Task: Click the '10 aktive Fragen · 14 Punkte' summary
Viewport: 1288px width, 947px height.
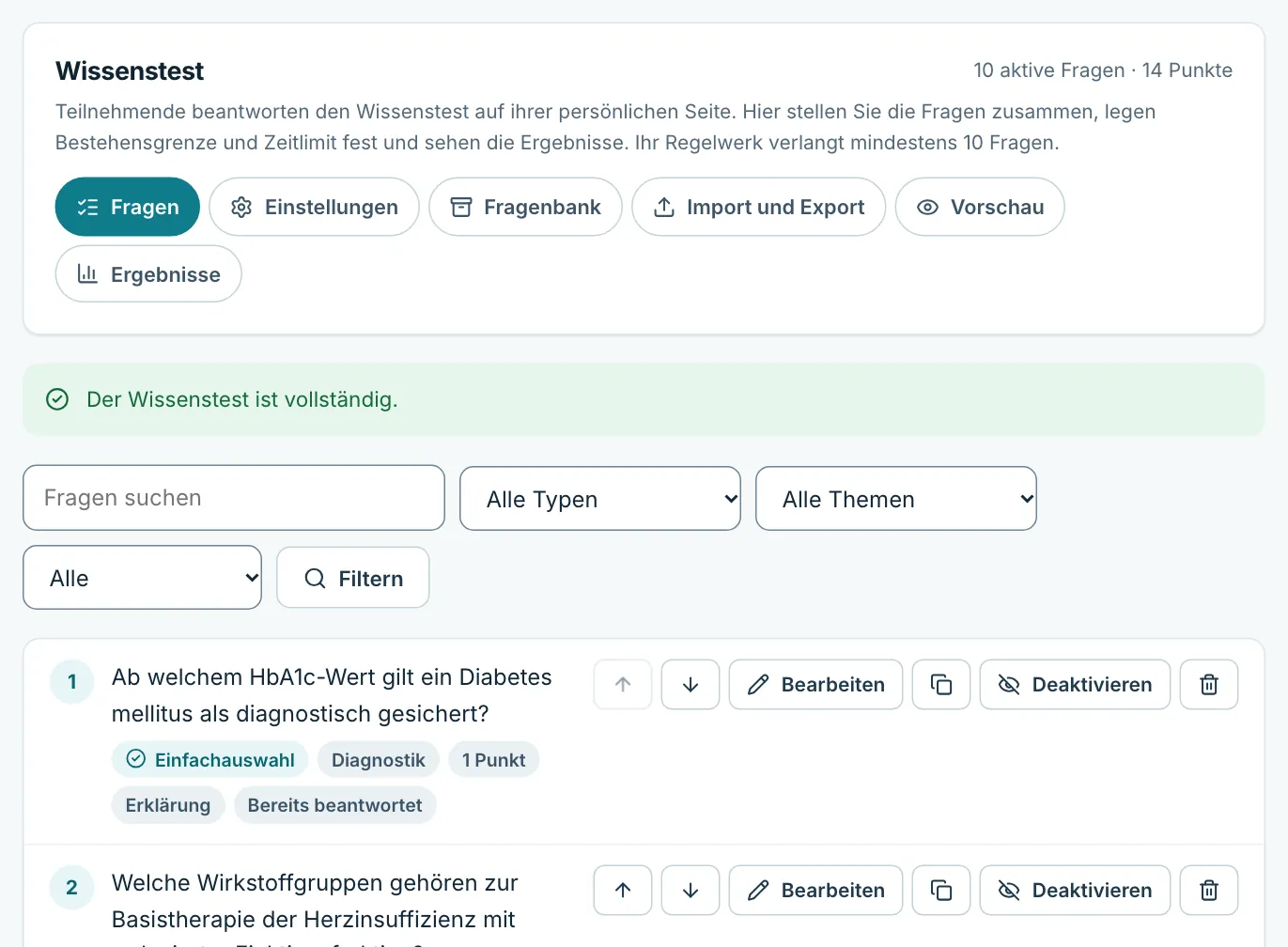Action: [x=1103, y=70]
